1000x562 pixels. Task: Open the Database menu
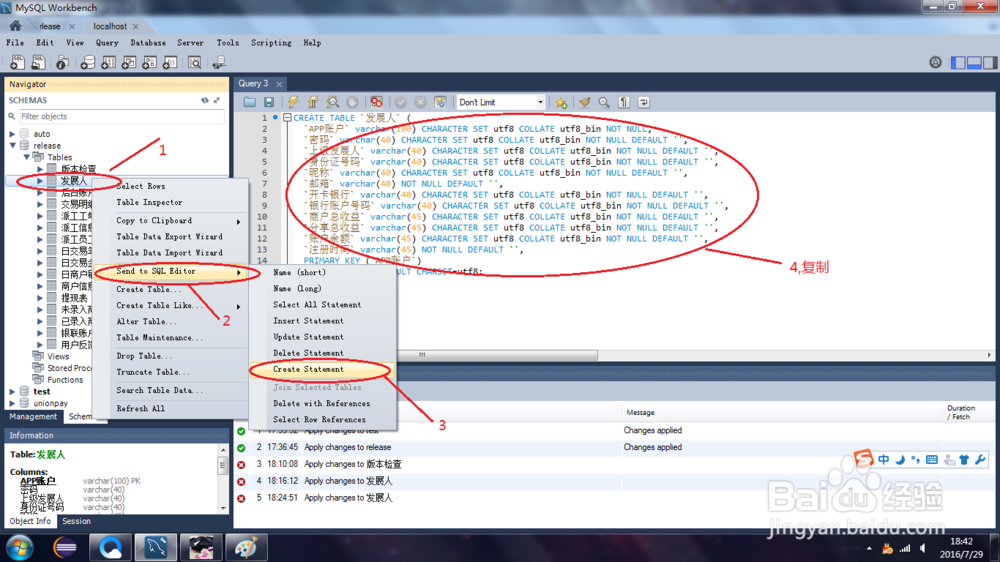click(x=148, y=43)
